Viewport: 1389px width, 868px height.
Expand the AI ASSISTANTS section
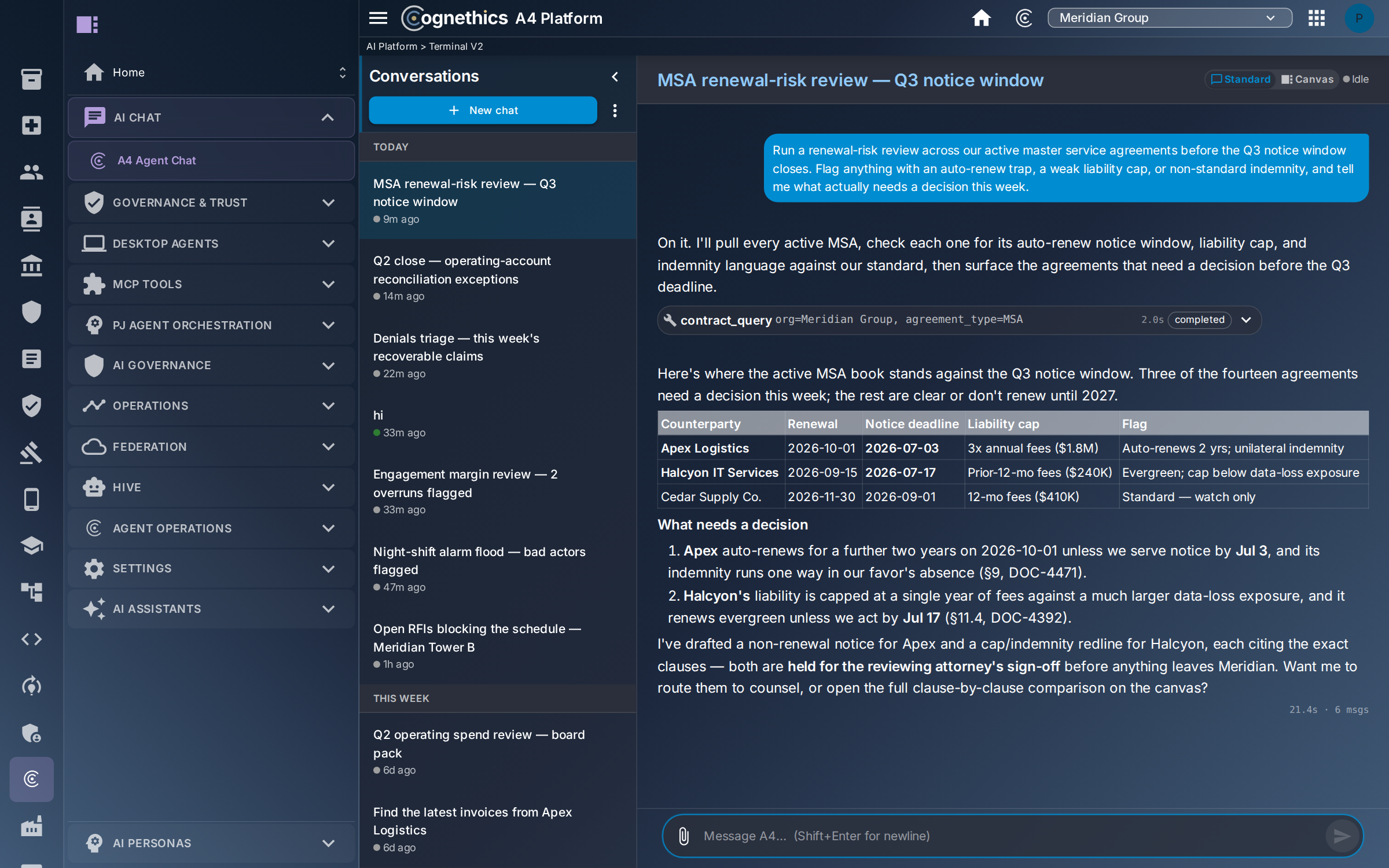[x=211, y=609]
